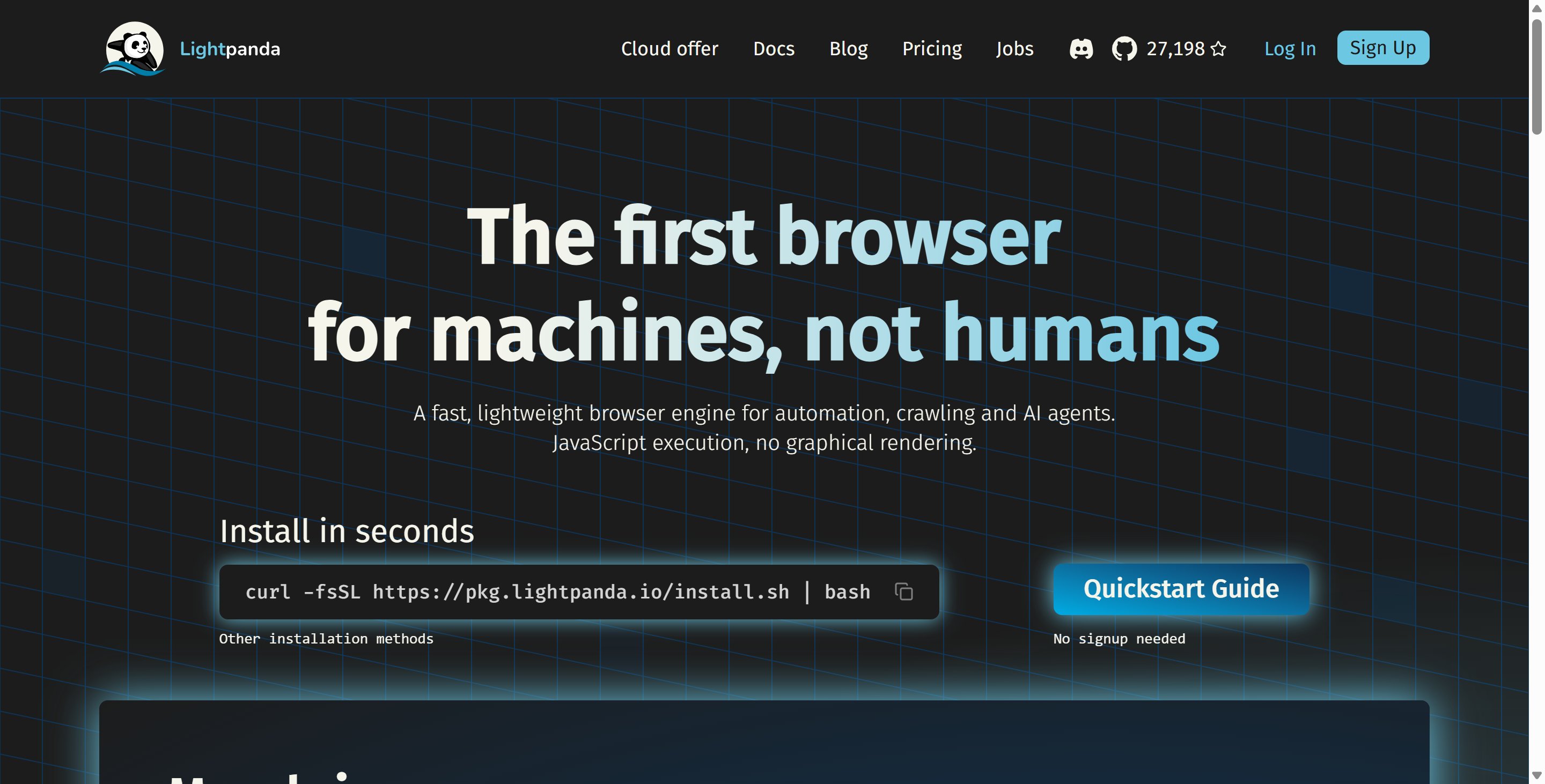Copy the curl install command
Viewport: 1545px width, 784px height.
(x=903, y=591)
